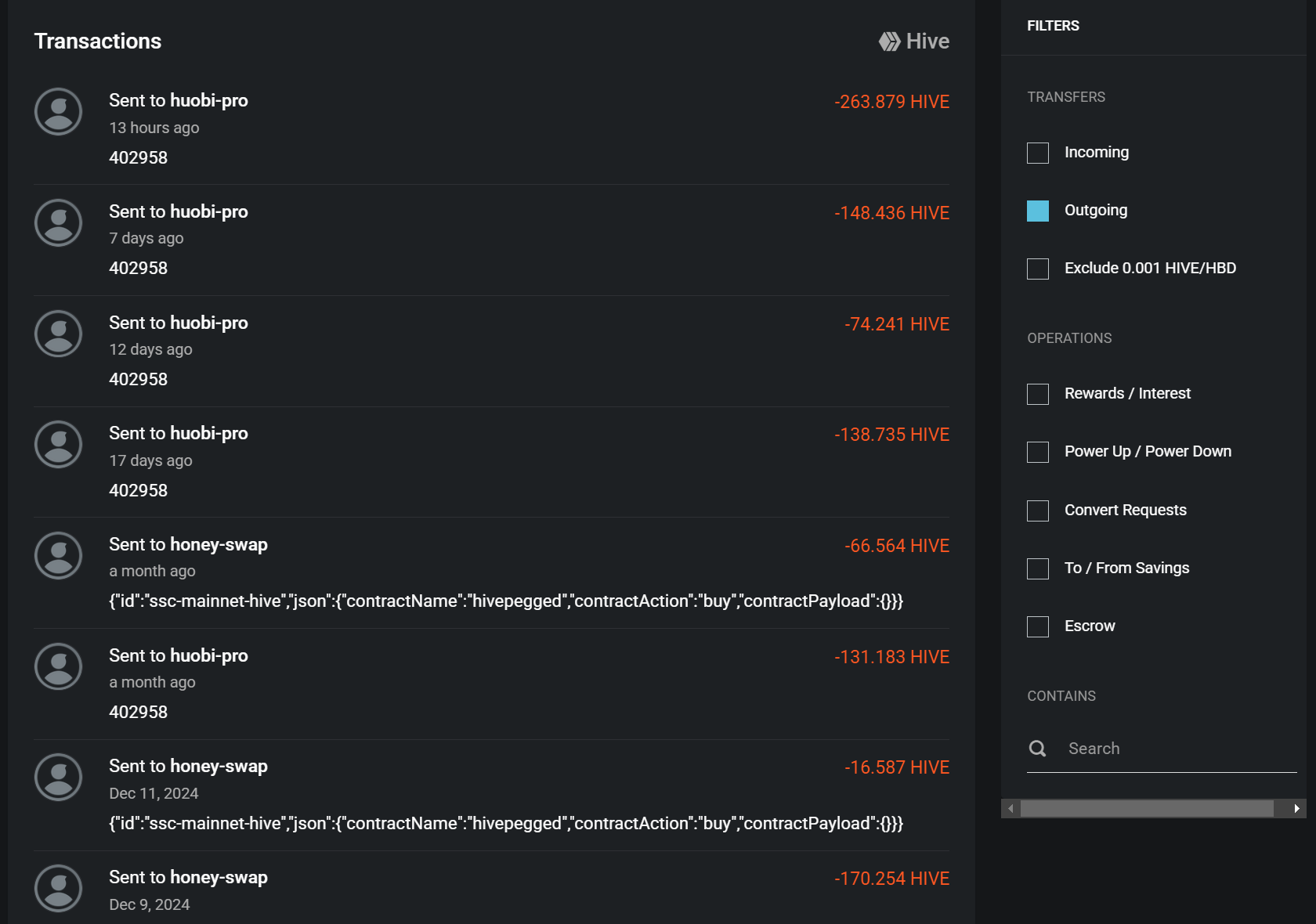This screenshot has height=924, width=1316.
Task: Click the -263.879 HIVE amount
Action: (x=891, y=102)
